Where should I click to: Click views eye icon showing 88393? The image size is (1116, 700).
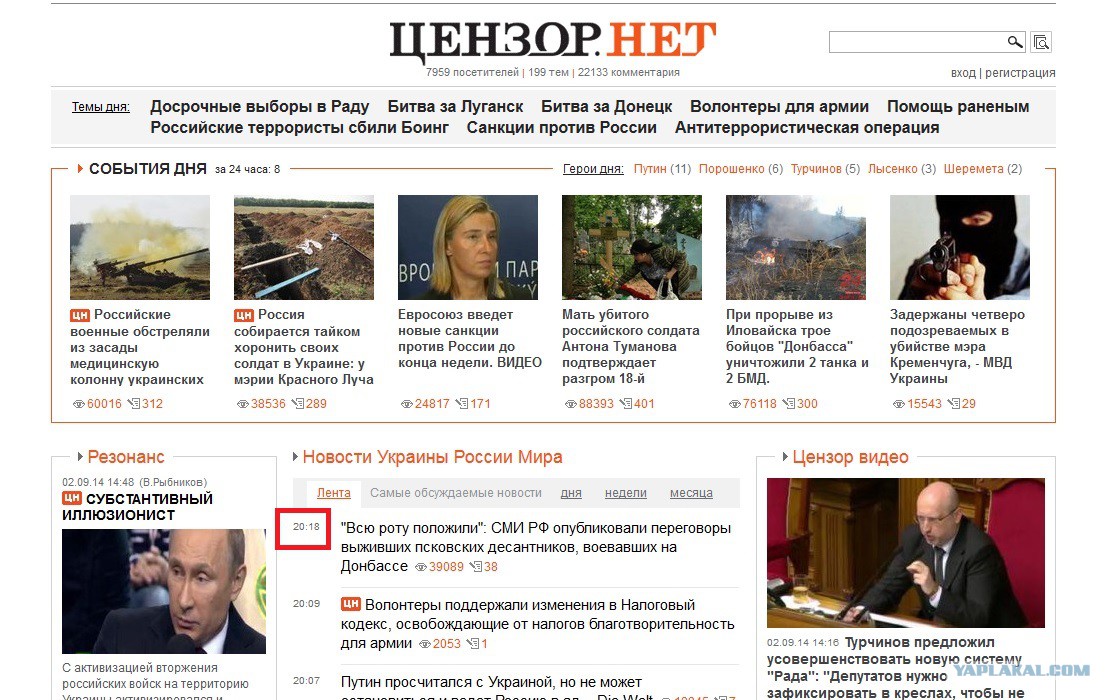click(x=570, y=404)
